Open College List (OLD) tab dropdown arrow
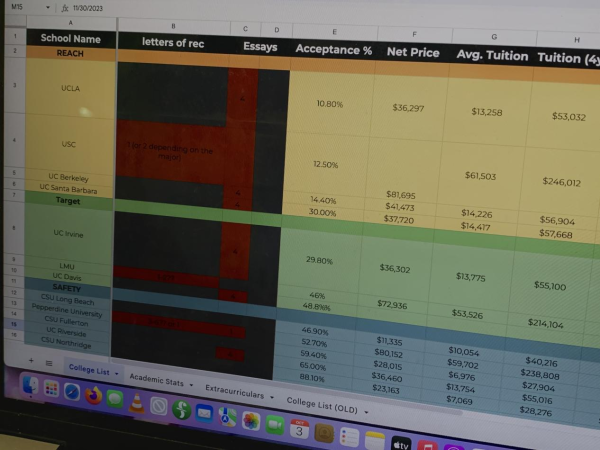The height and width of the screenshot is (450, 600). 366,412
